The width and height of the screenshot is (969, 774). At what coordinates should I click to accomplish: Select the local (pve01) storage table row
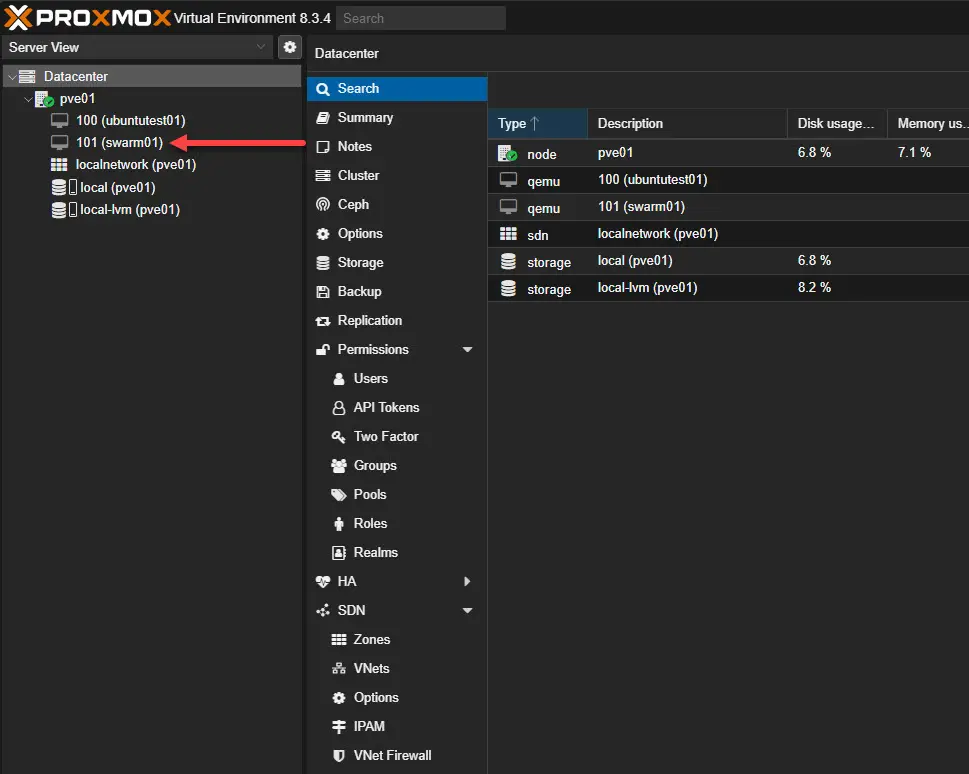click(x=729, y=261)
